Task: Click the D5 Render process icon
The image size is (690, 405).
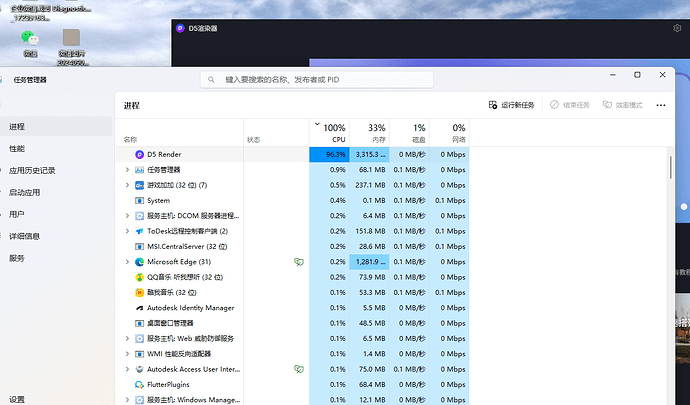Action: pos(139,155)
